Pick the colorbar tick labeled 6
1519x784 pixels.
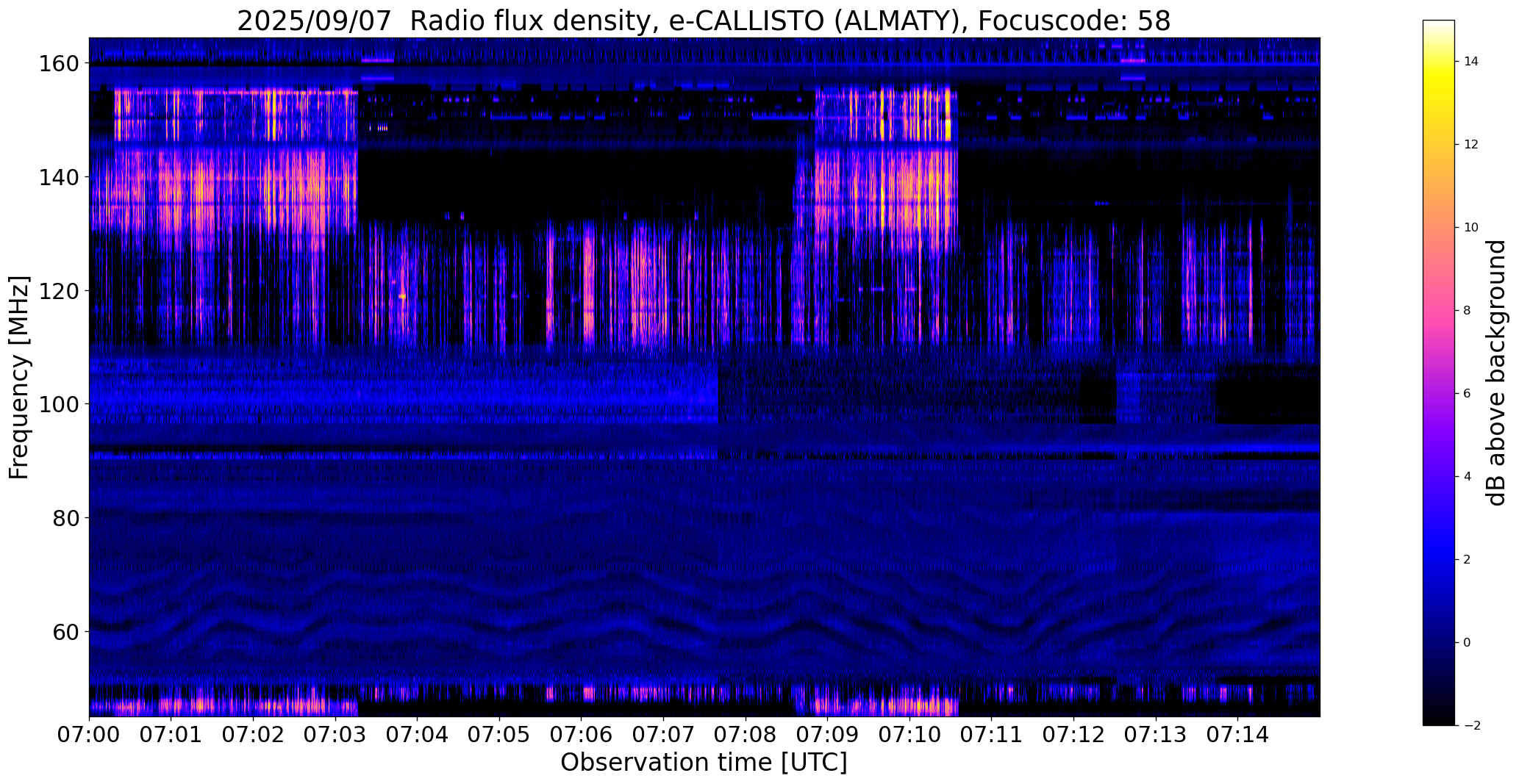point(1468,394)
